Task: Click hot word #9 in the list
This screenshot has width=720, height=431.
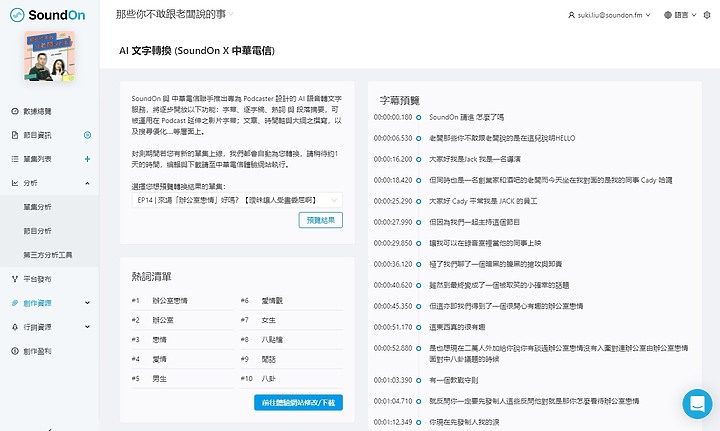Action: coord(269,359)
